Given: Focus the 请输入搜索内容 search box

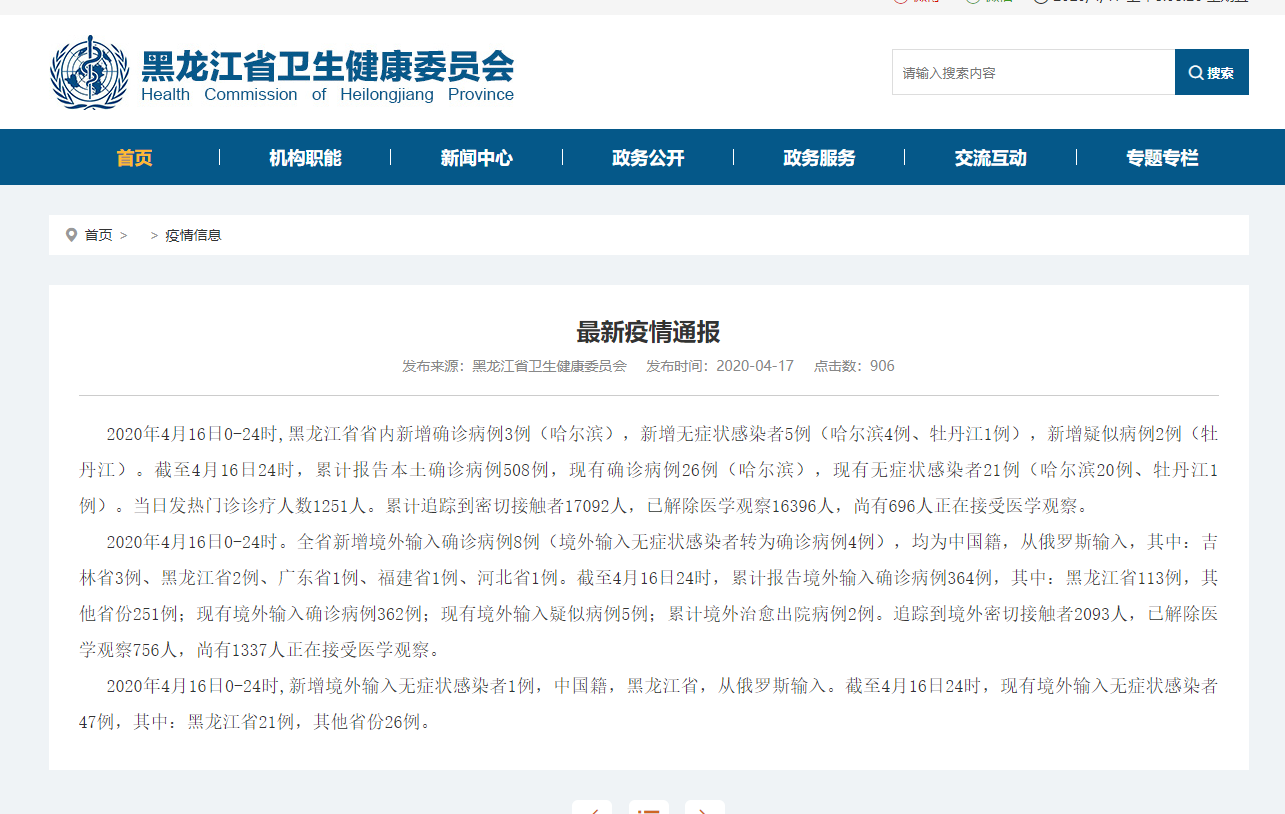Looking at the screenshot, I should (1032, 73).
